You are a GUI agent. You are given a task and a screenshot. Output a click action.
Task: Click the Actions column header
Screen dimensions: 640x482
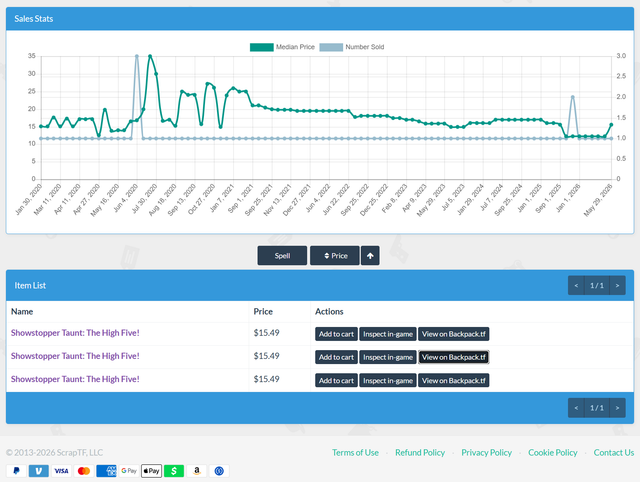pos(329,311)
